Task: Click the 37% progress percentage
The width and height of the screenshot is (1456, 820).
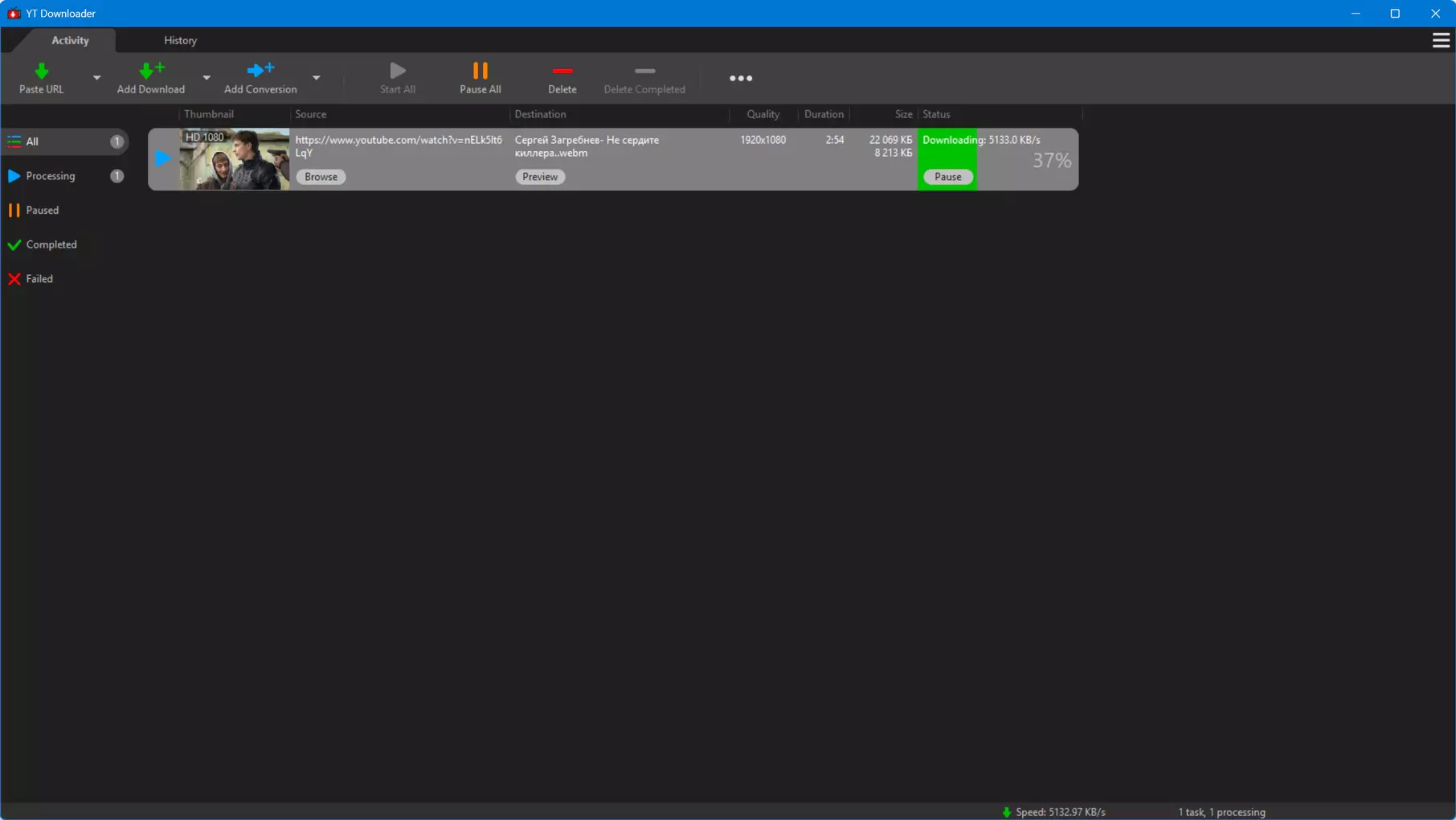Action: coord(1052,161)
